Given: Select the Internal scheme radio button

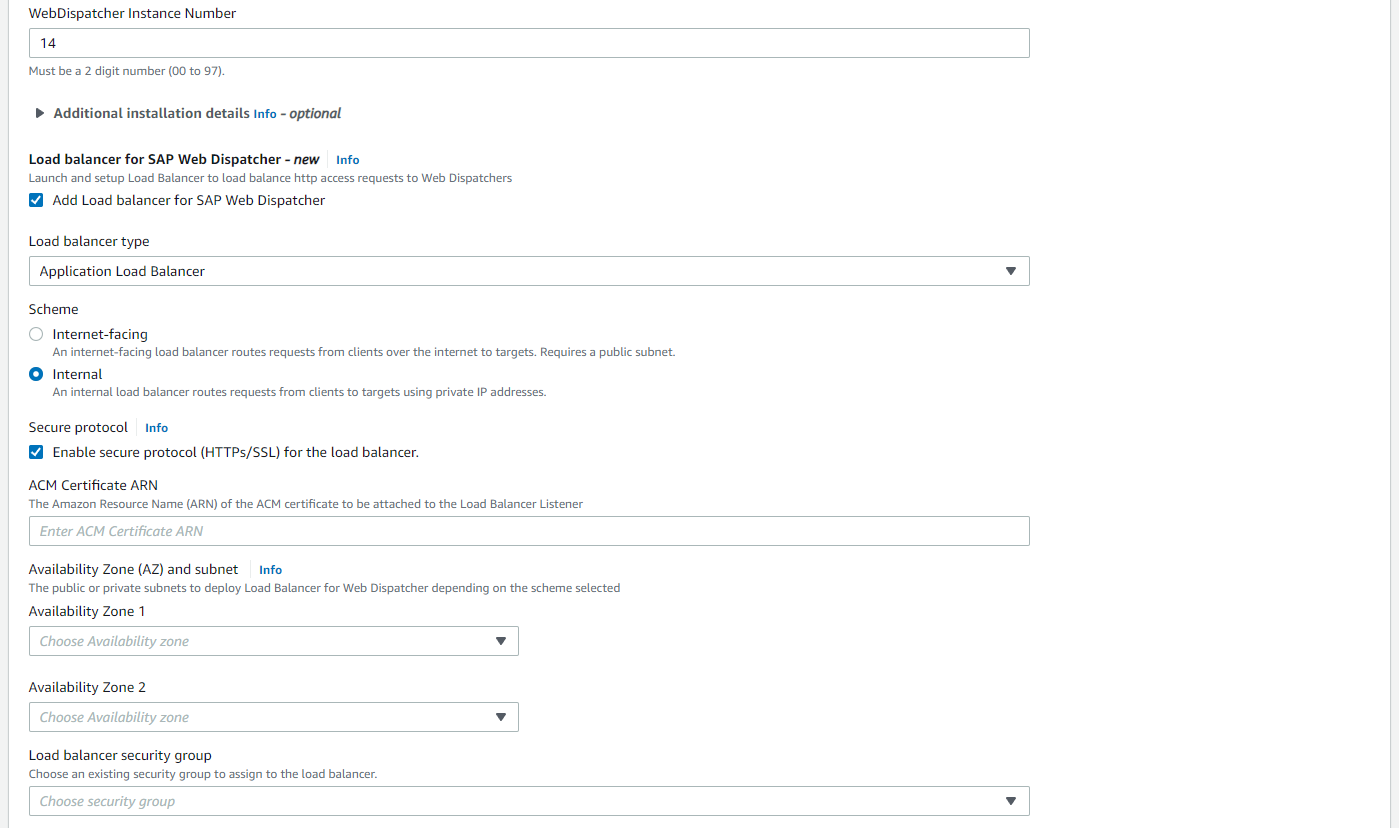Looking at the screenshot, I should (x=37, y=374).
